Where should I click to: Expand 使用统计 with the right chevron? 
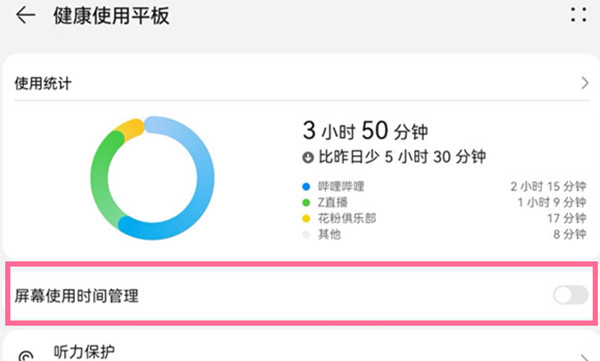click(x=585, y=83)
